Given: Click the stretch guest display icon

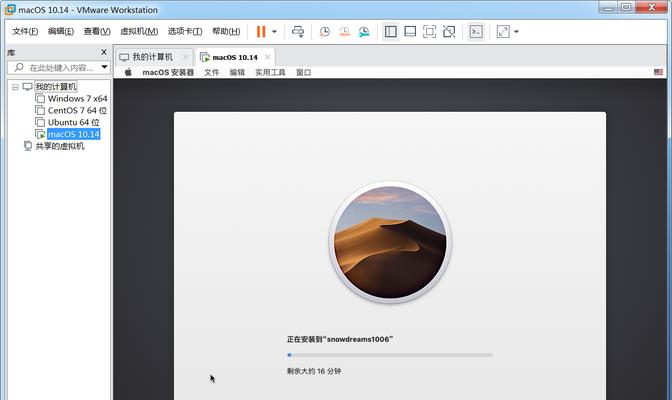Looking at the screenshot, I should [503, 31].
